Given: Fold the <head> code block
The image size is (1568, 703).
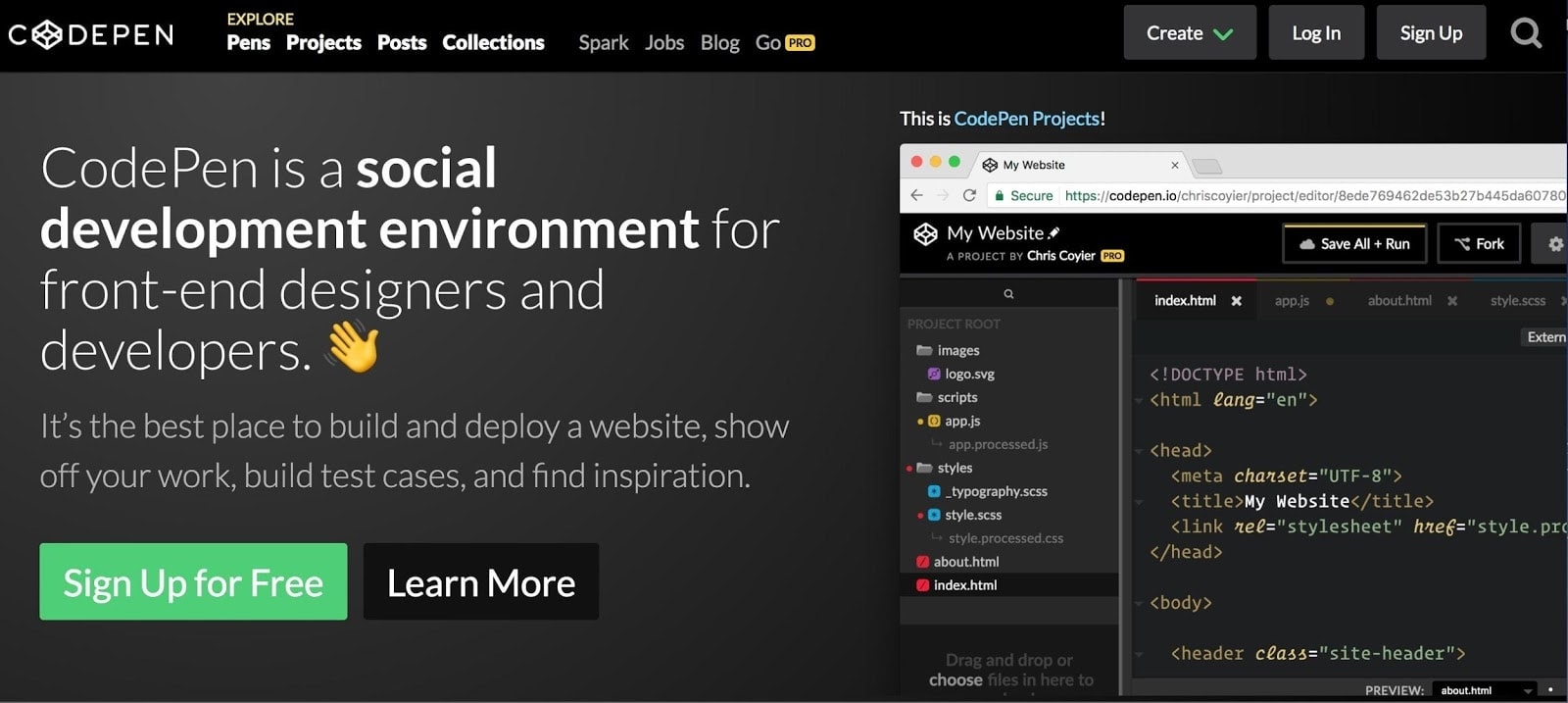Looking at the screenshot, I should click(x=1139, y=451).
